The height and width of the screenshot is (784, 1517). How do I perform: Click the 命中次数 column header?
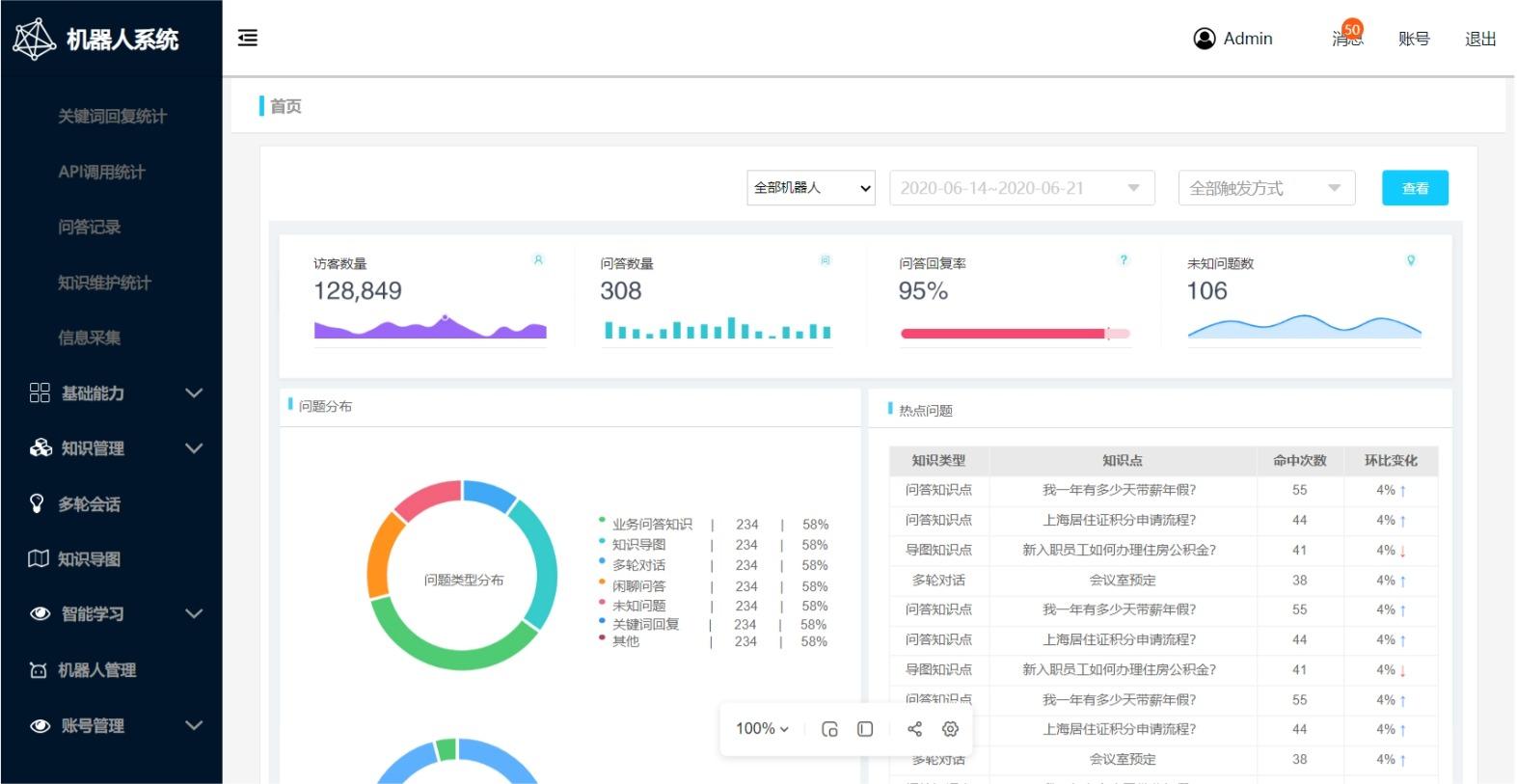tap(1299, 461)
